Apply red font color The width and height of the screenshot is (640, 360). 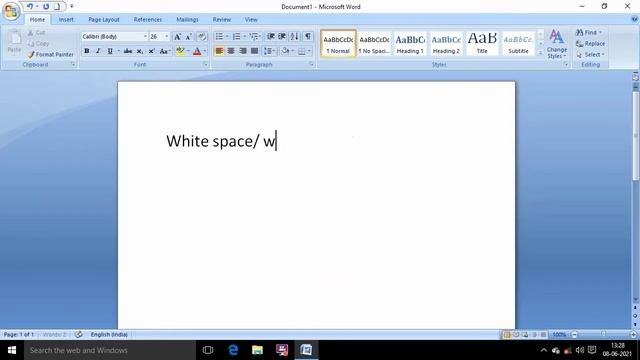(197, 51)
